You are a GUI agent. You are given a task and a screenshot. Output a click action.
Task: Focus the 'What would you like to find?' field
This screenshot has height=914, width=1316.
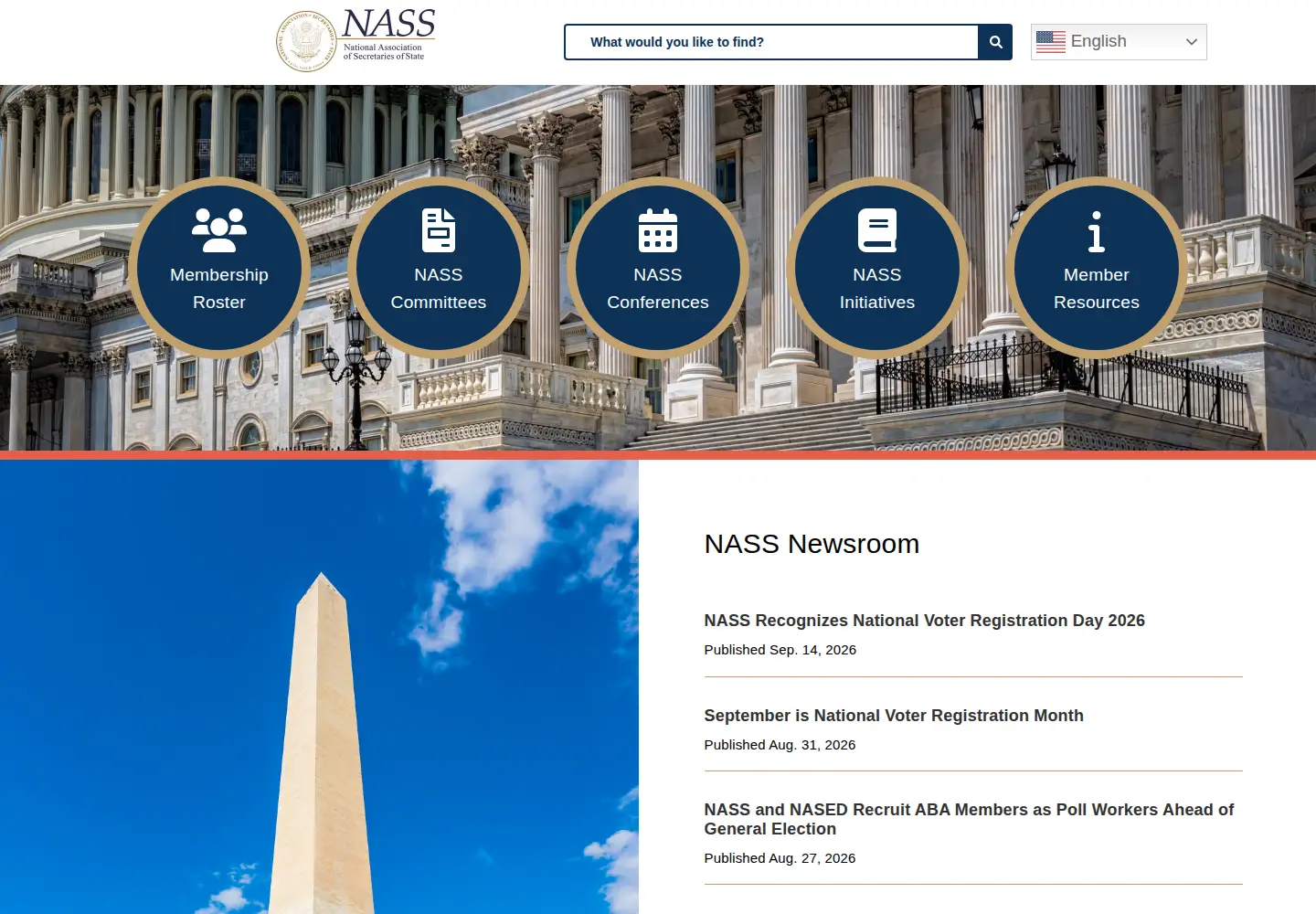[771, 42]
